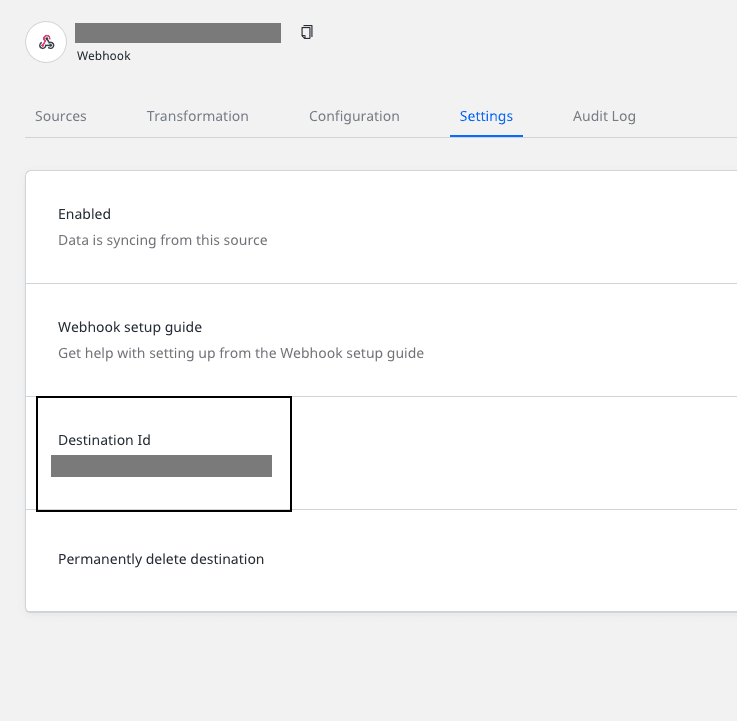Open the Transformation tab
737x721 pixels.
(197, 116)
